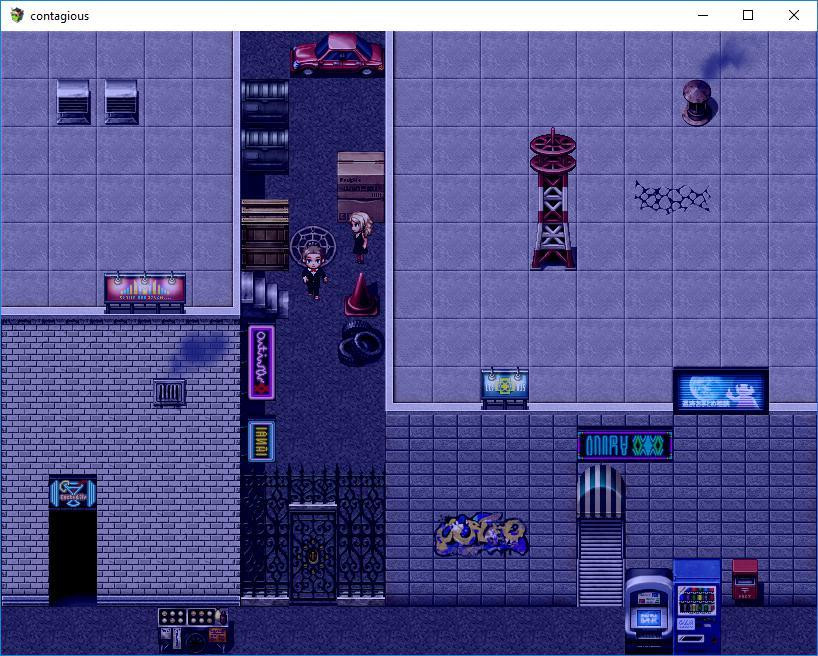The height and width of the screenshot is (656, 818).
Task: Click the man in black suit
Action: coord(314,272)
